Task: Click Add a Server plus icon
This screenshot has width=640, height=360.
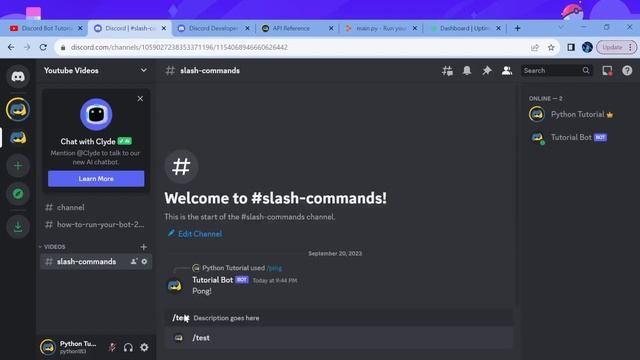Action: point(18,166)
